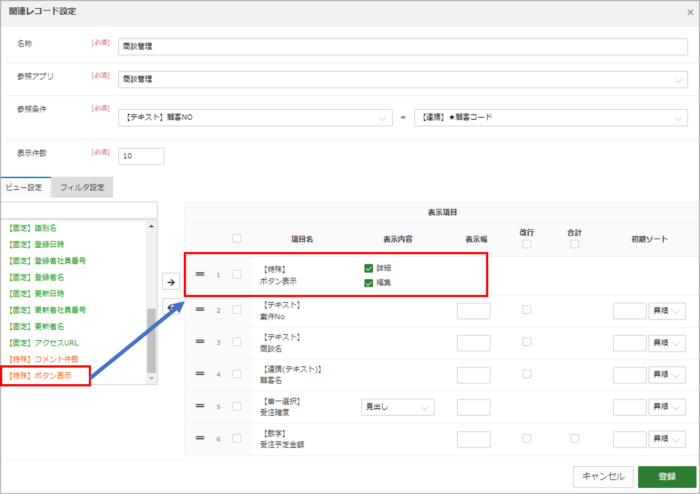Open the 参照アプリ dropdown
The height and width of the screenshot is (494, 700).
click(x=403, y=79)
